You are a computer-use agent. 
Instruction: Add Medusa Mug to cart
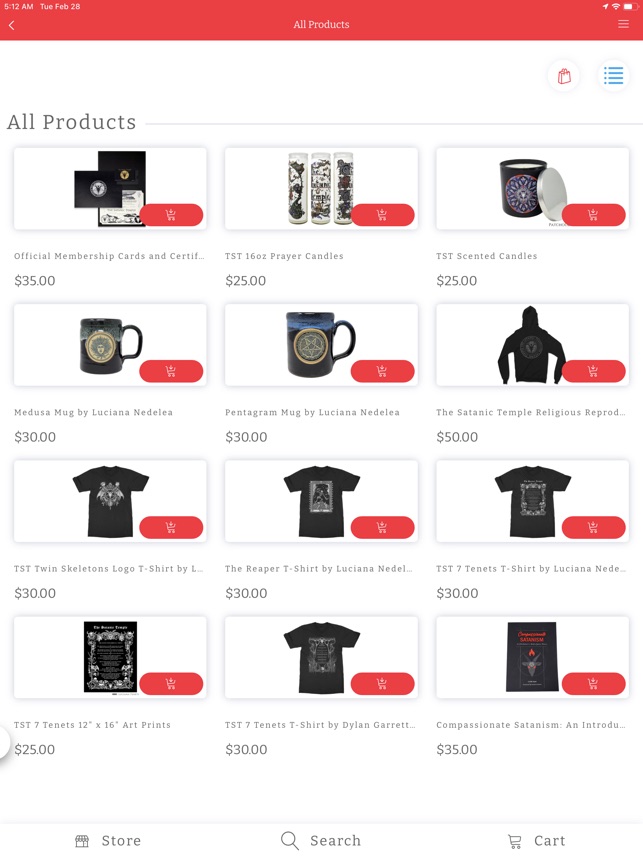(x=171, y=371)
